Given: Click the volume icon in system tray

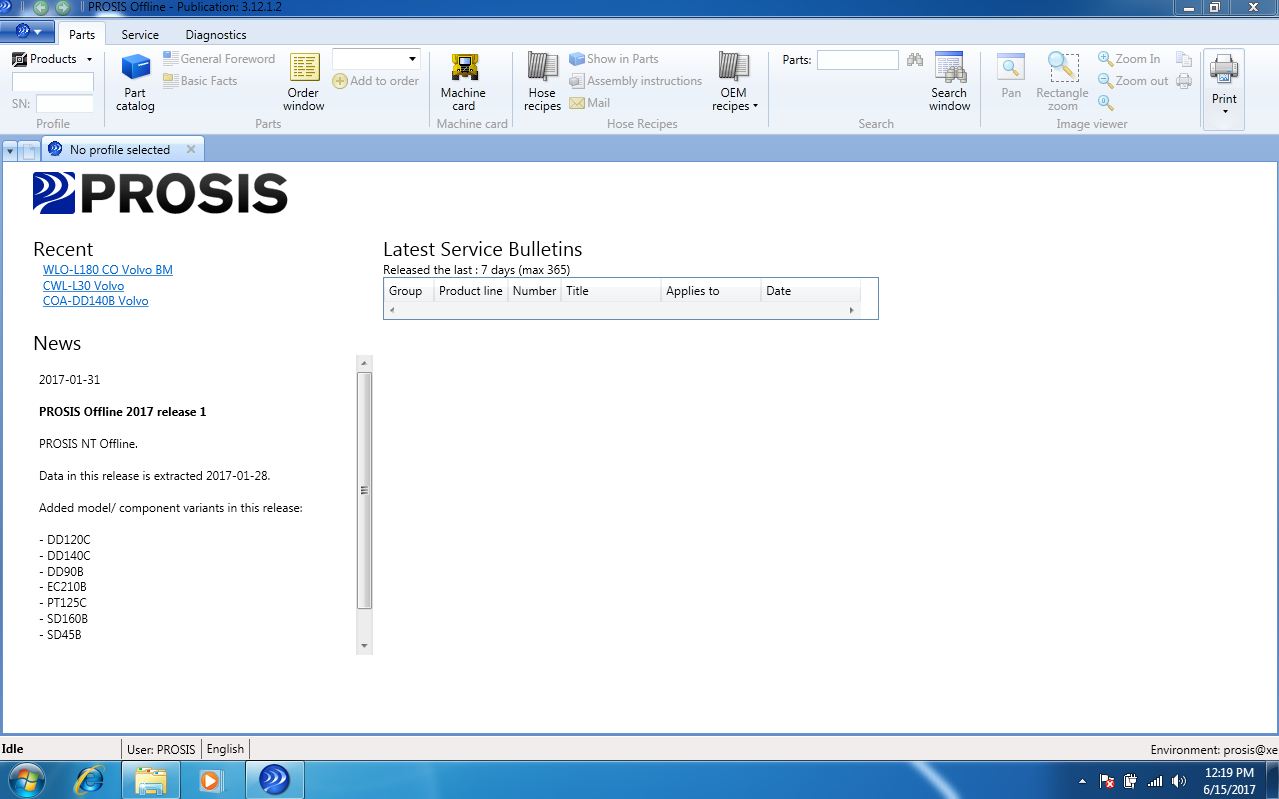Looking at the screenshot, I should click(x=1179, y=781).
